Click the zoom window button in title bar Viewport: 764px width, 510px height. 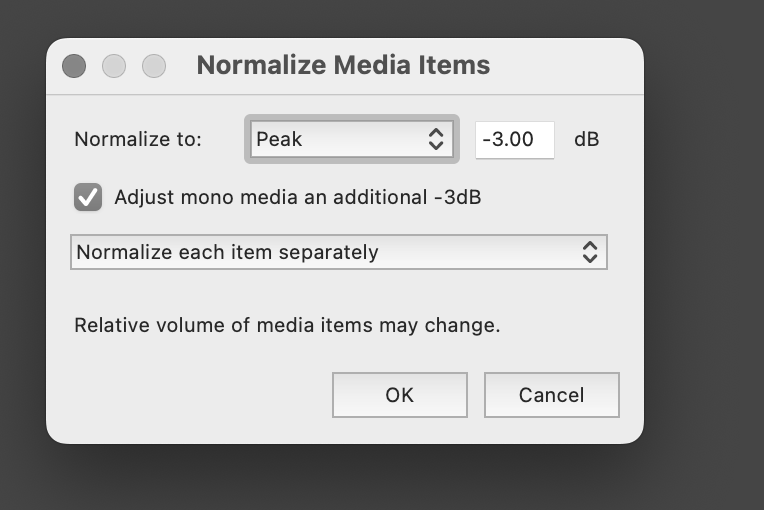pos(154,66)
